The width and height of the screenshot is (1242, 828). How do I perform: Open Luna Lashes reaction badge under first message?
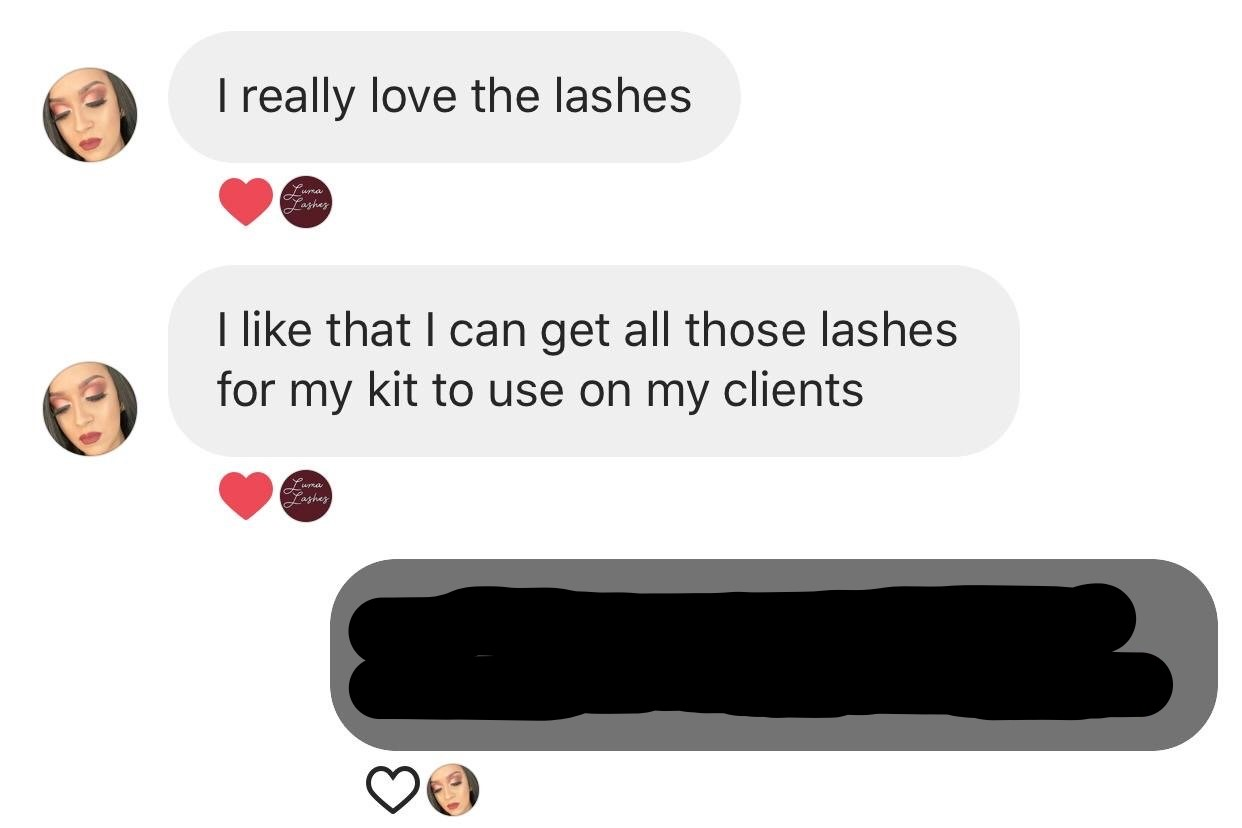(x=305, y=203)
